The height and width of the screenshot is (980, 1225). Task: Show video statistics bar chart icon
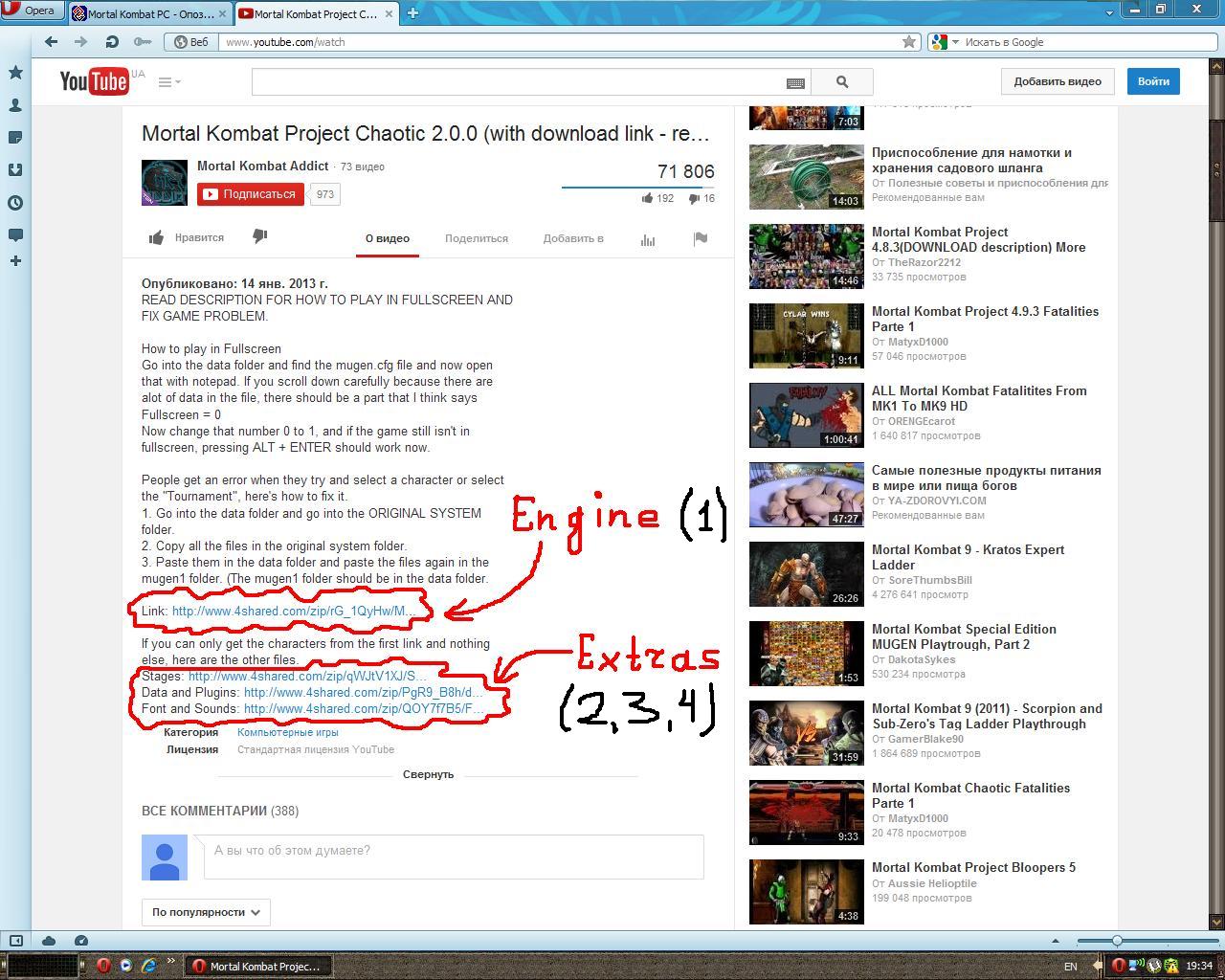648,239
